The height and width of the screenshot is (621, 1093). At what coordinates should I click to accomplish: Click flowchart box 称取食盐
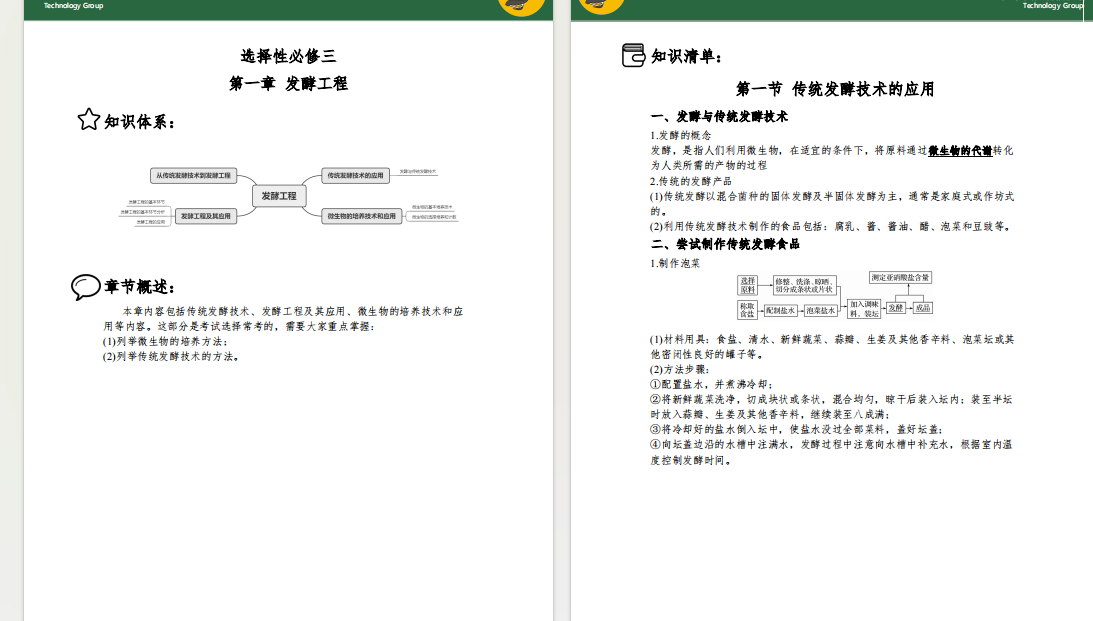(747, 310)
